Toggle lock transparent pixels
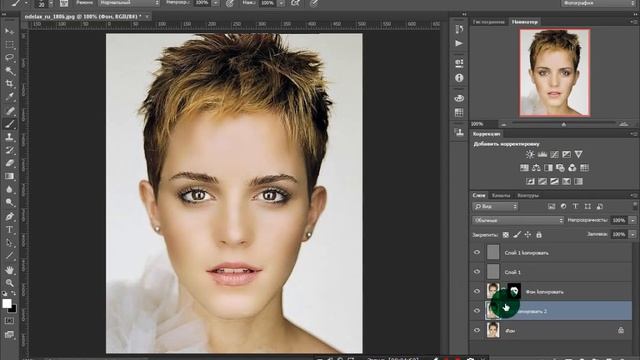This screenshot has width=640, height=360. 506,235
